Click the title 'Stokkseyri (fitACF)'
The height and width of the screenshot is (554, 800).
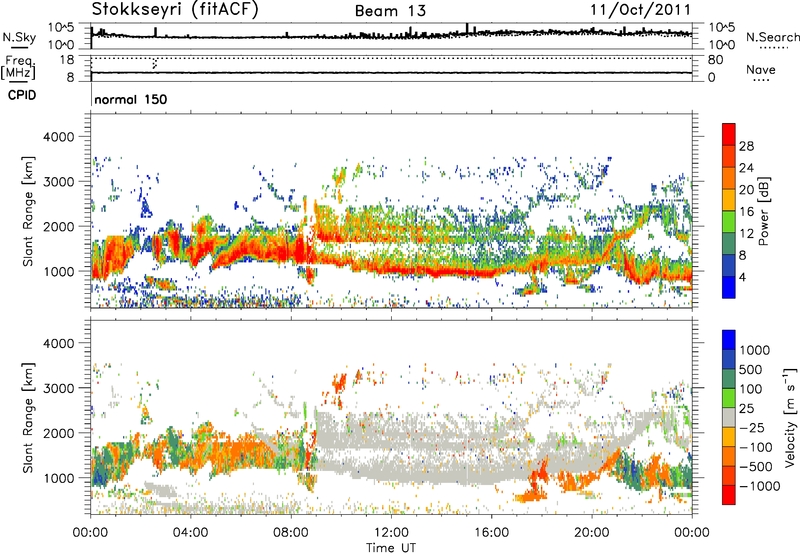pos(175,10)
